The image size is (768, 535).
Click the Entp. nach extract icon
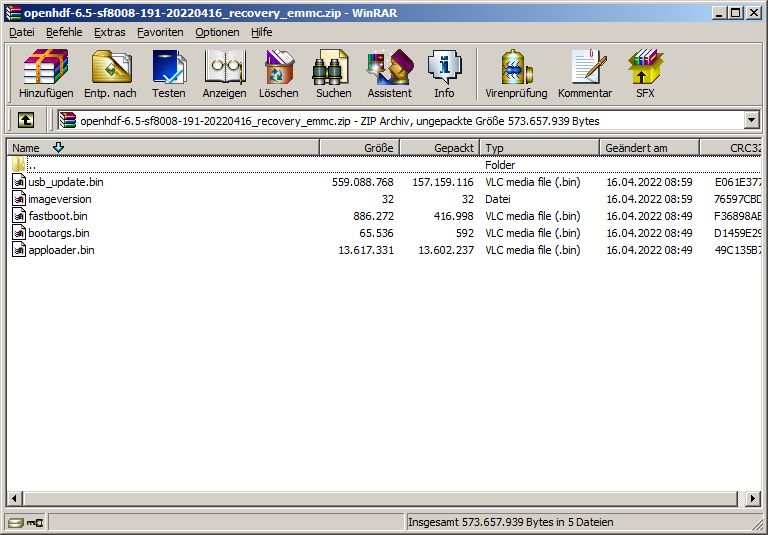(x=111, y=67)
